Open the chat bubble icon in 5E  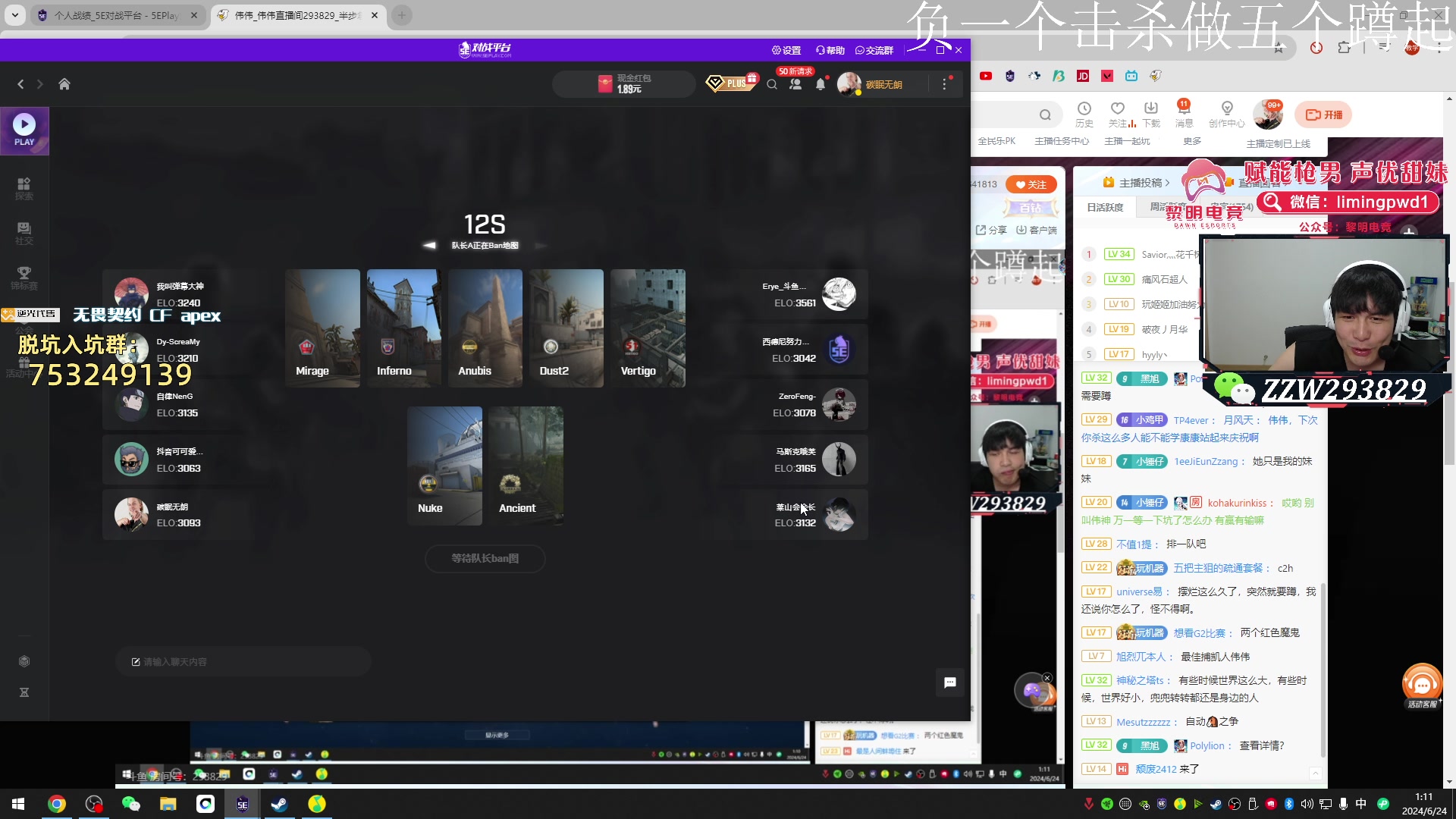(x=949, y=682)
